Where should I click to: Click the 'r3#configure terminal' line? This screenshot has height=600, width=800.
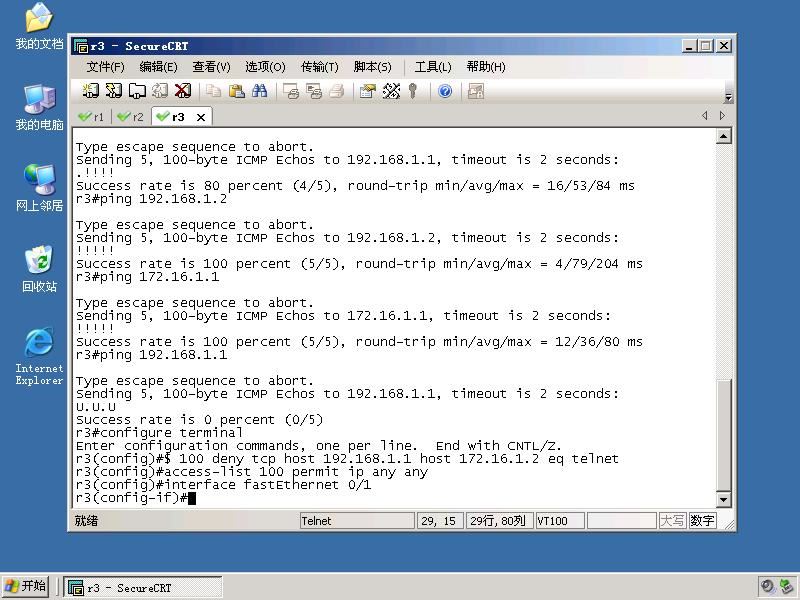click(159, 433)
